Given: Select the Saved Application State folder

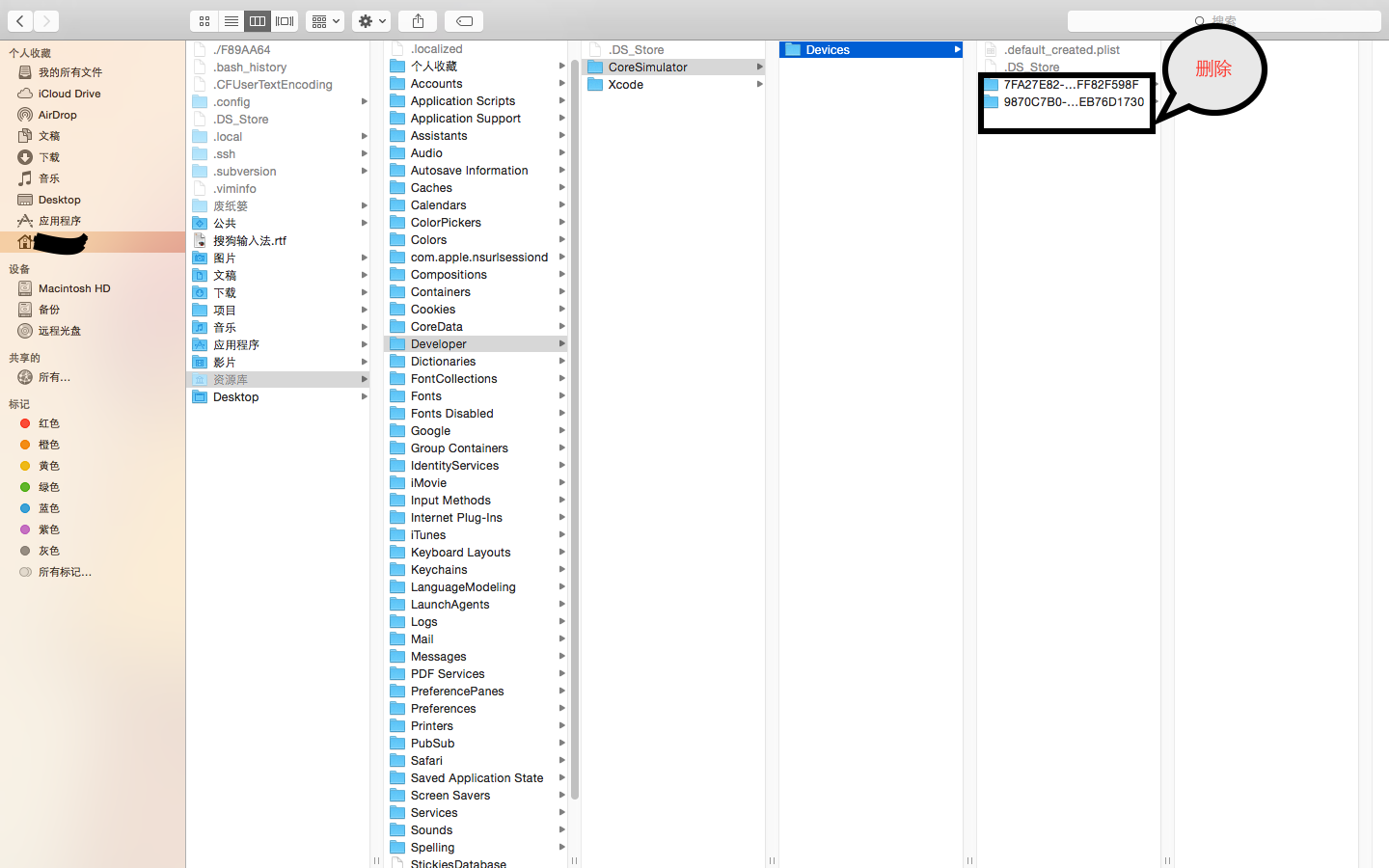Looking at the screenshot, I should [x=476, y=778].
